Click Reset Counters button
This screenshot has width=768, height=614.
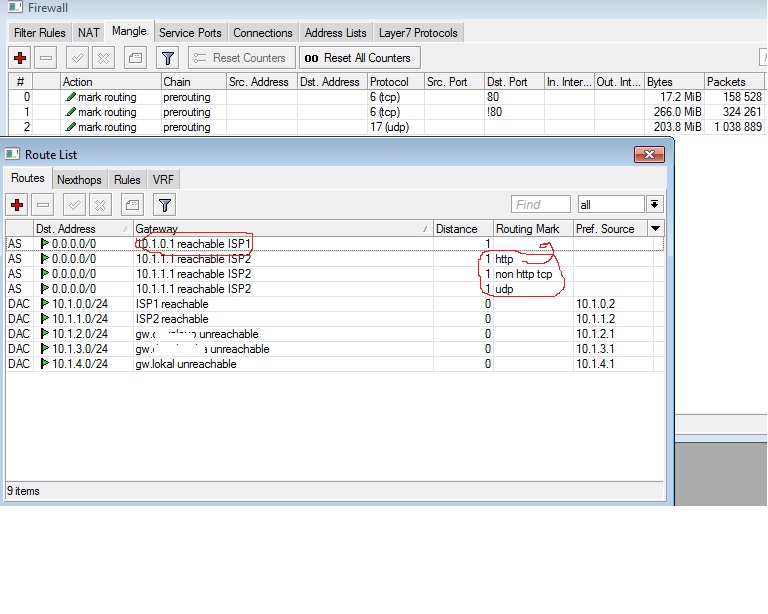pos(242,58)
